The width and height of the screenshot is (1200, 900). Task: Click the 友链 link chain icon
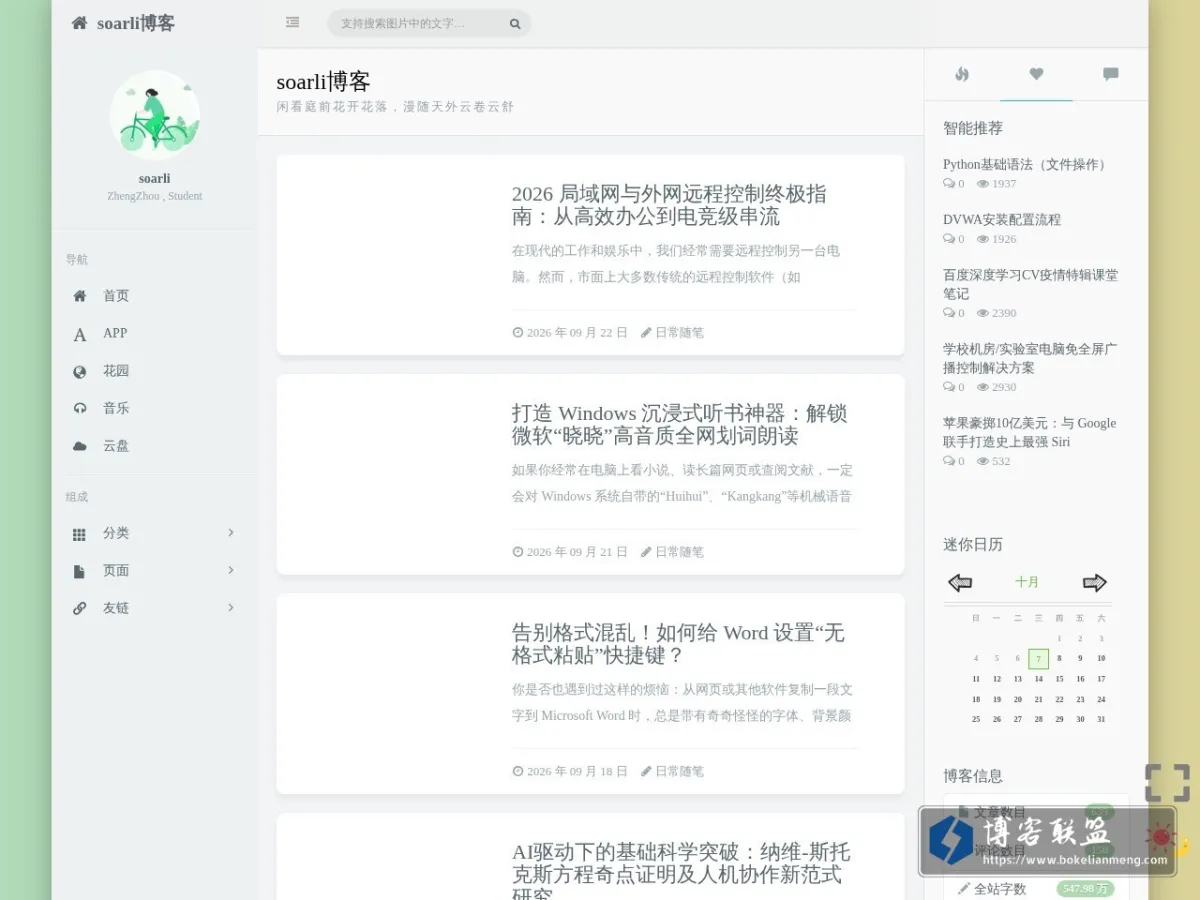tap(80, 608)
